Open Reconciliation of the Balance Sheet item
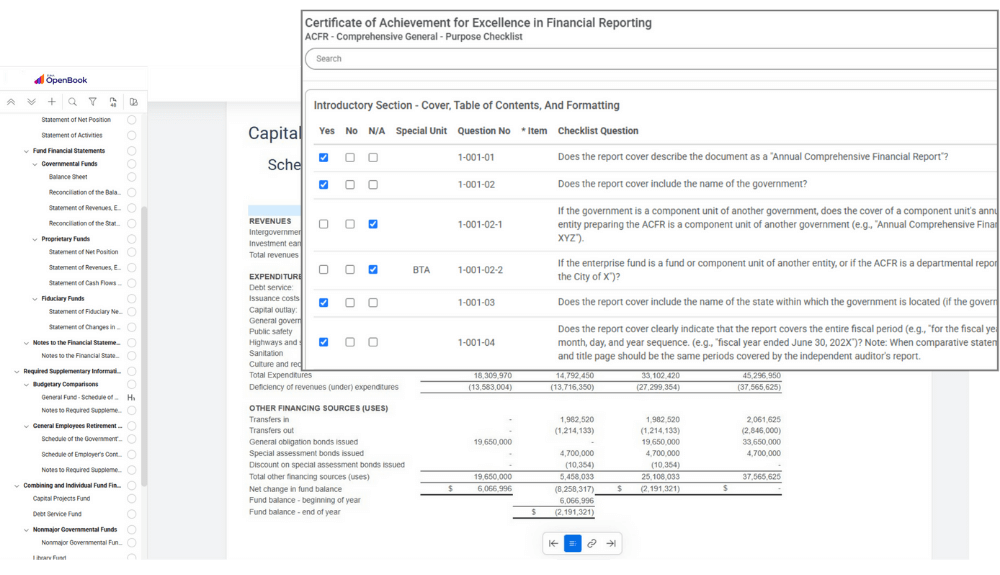The image size is (1000, 575). 85,193
